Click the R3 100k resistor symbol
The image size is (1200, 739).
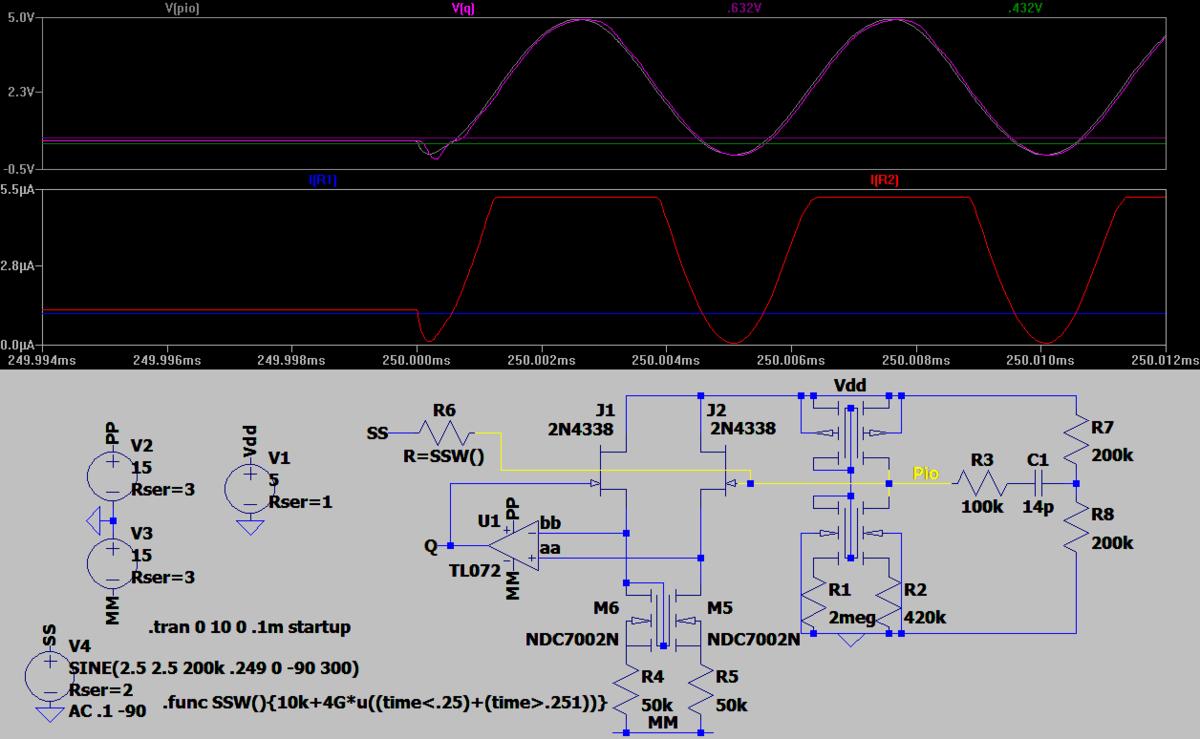point(982,484)
